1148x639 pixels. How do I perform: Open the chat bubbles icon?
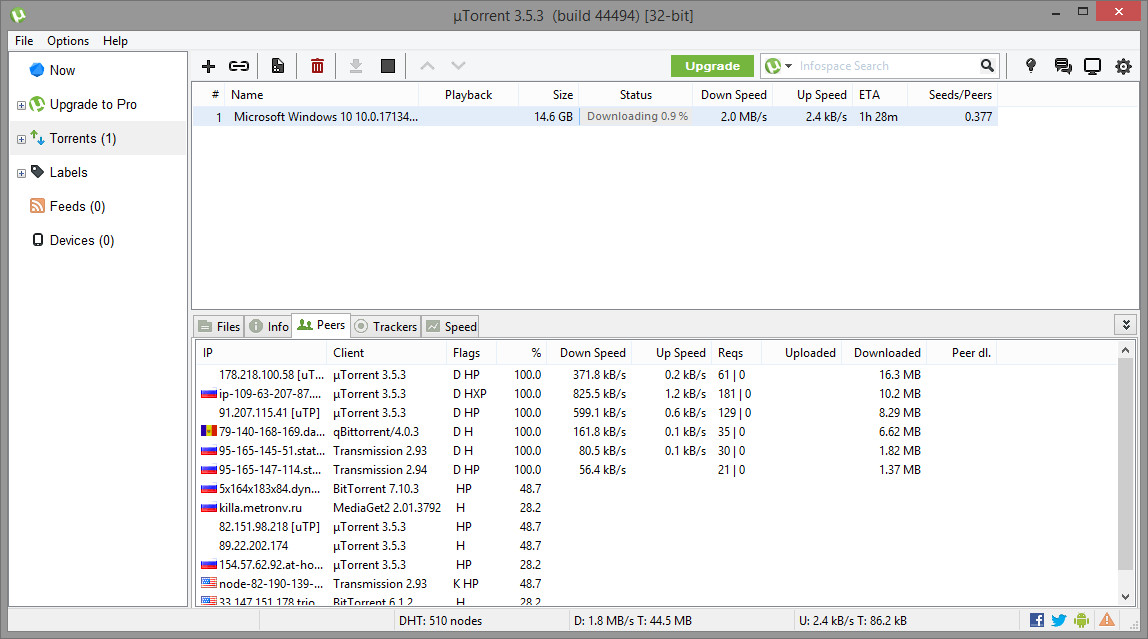pyautogui.click(x=1063, y=66)
